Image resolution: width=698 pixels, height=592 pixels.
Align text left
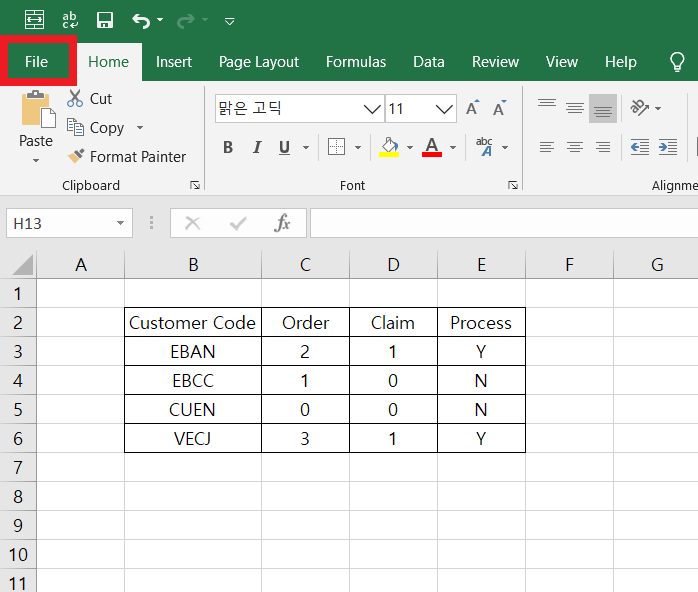point(547,147)
